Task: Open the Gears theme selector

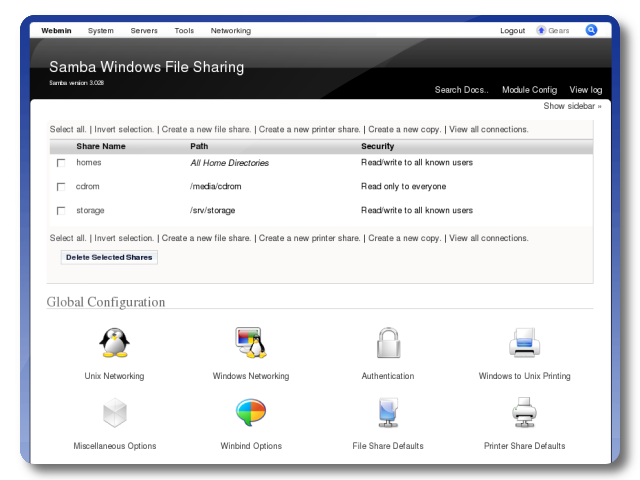Action: [x=553, y=31]
